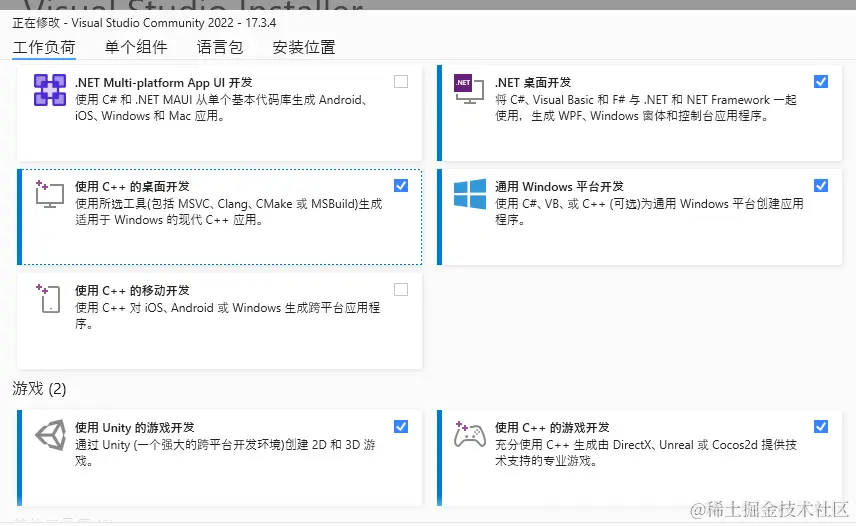The width and height of the screenshot is (856, 526).
Task: Click the DirectX, Unreal, Cocos2d description text
Action: tap(646, 453)
